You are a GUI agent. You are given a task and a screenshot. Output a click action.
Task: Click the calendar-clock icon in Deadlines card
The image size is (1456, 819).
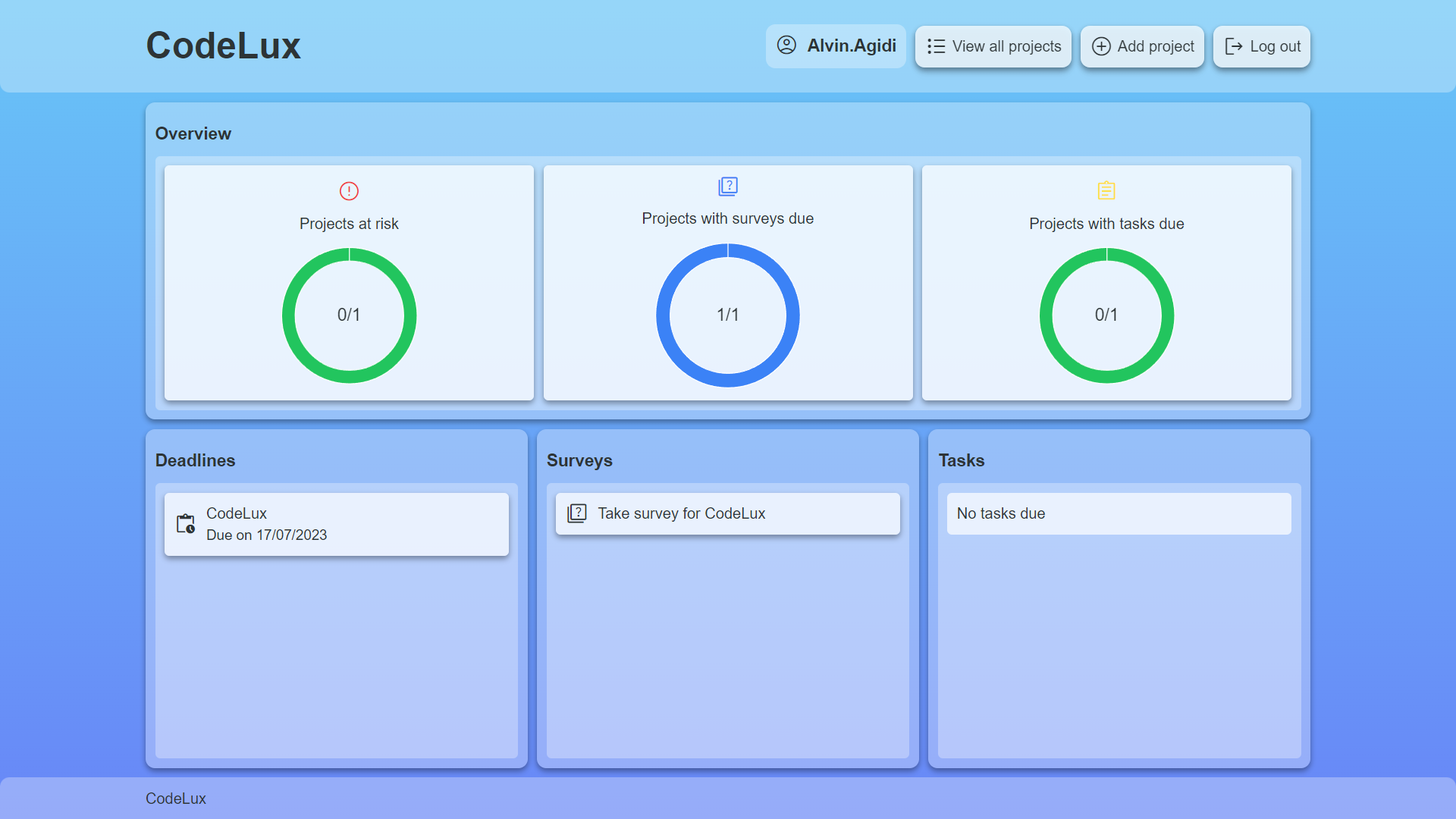(185, 523)
